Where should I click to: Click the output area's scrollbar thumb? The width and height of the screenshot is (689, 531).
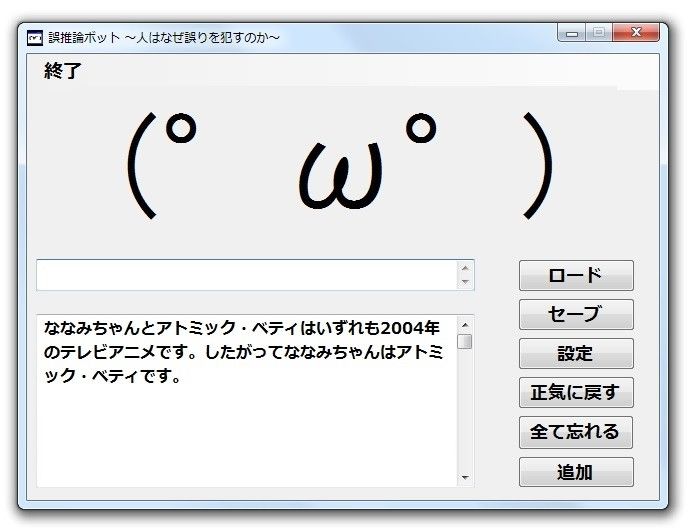(464, 341)
